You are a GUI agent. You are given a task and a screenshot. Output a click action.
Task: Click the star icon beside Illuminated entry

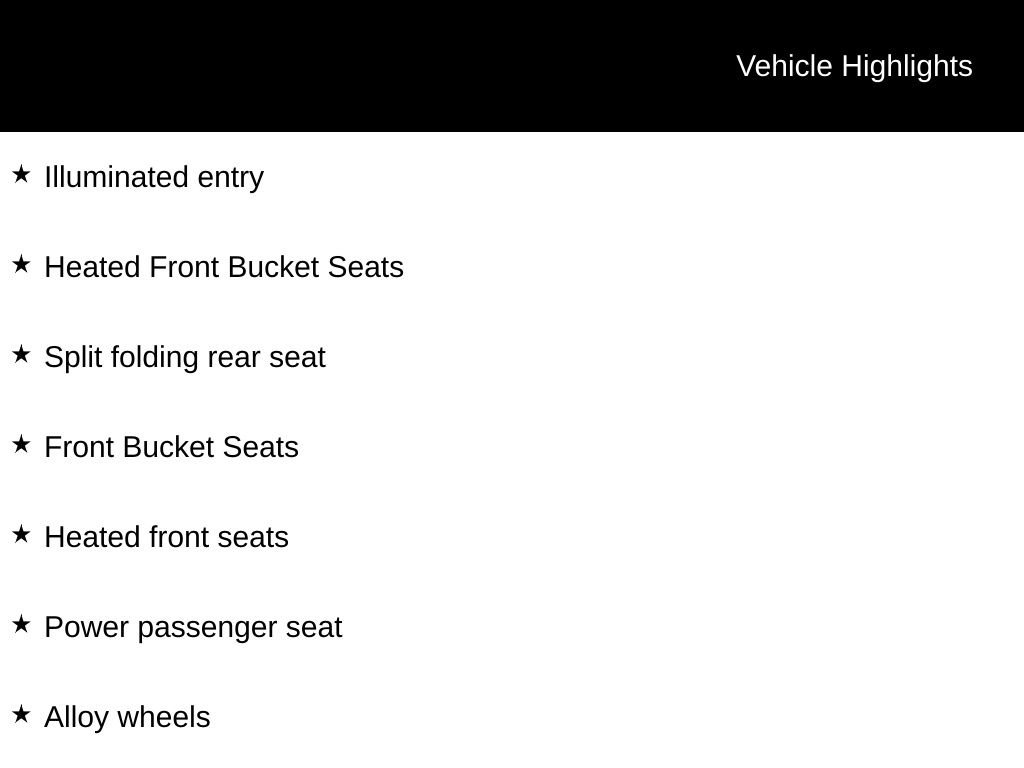(x=22, y=174)
